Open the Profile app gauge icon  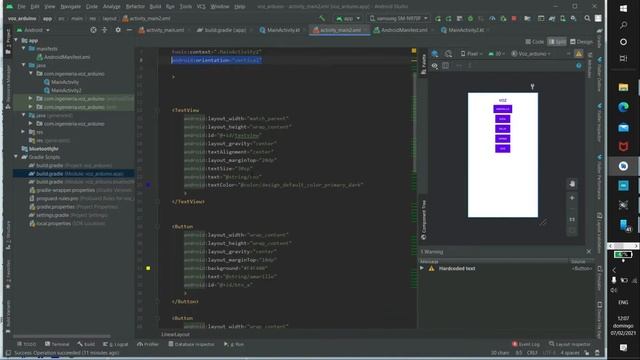pos(492,18)
